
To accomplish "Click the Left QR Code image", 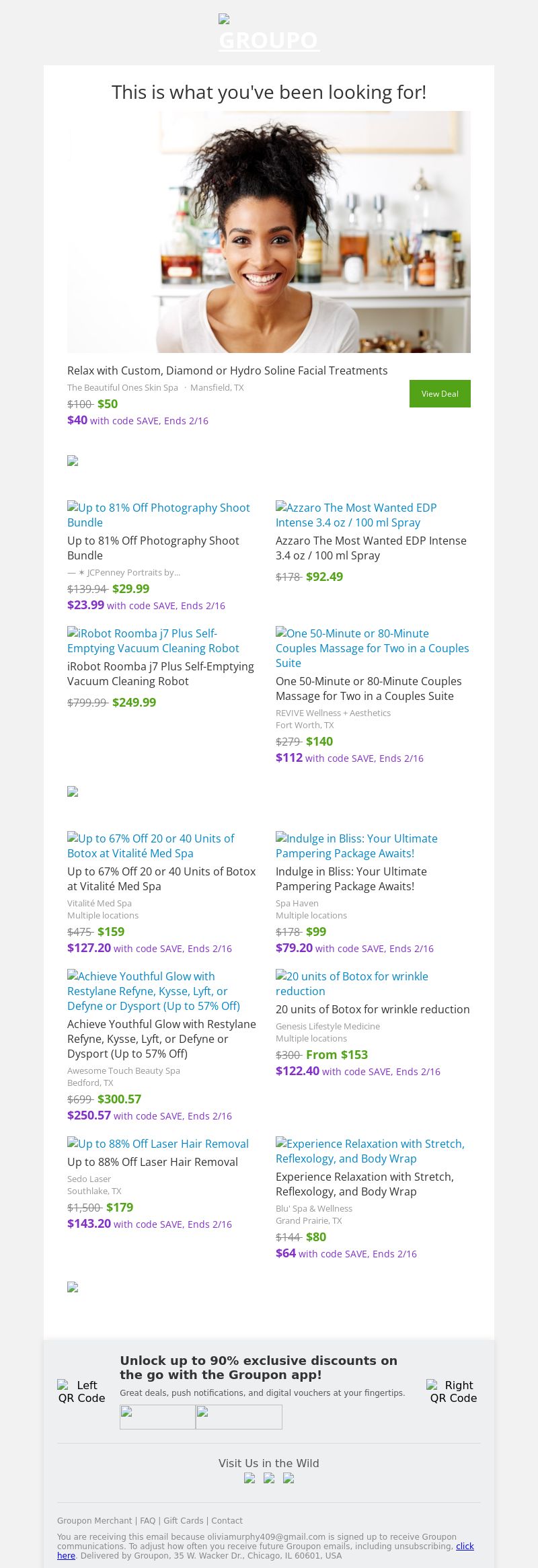I will point(81,1391).
